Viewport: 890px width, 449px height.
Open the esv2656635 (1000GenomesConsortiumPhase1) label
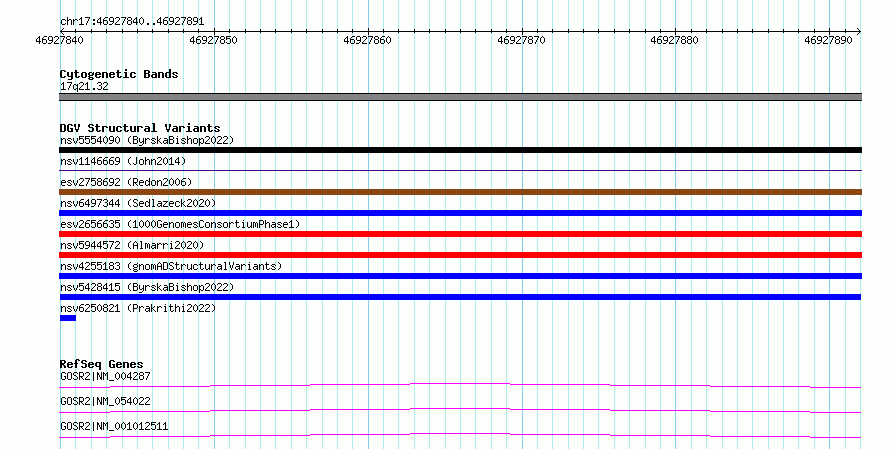pyautogui.click(x=180, y=224)
